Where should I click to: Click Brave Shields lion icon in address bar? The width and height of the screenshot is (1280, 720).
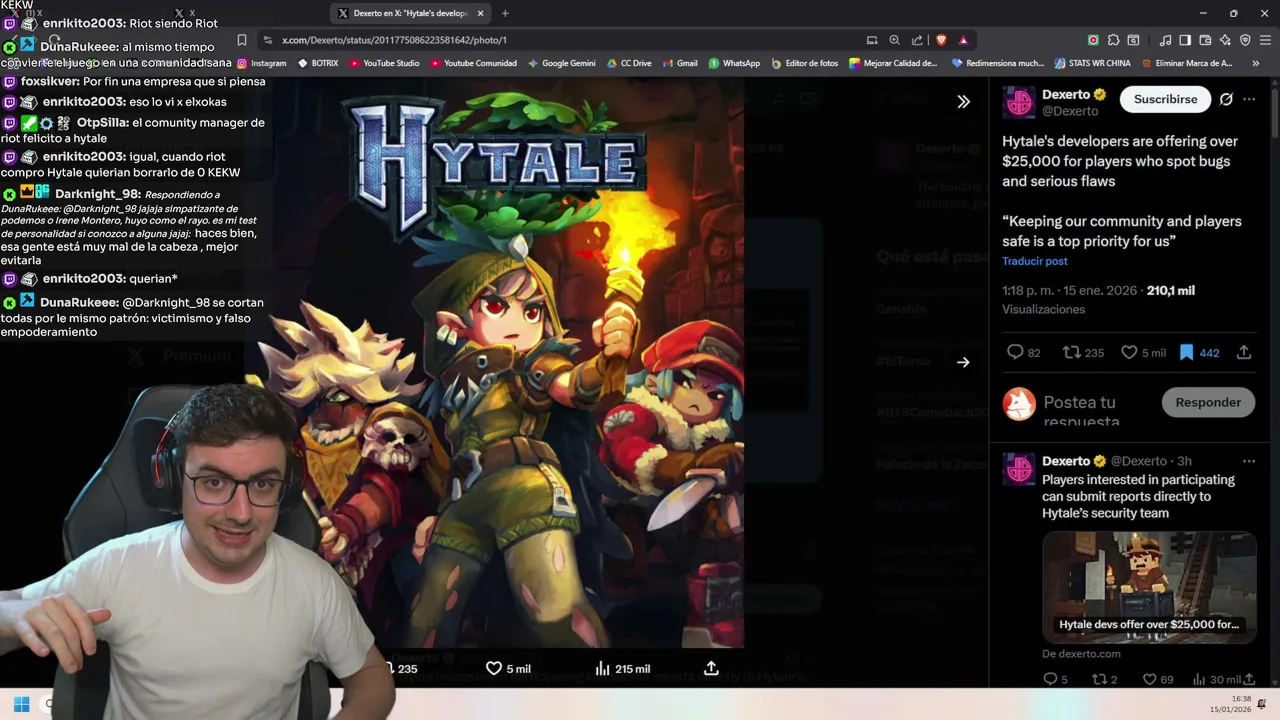coord(941,40)
